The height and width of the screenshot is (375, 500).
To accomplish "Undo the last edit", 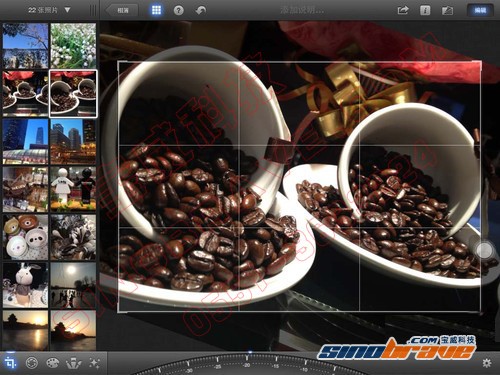I will click(x=200, y=10).
